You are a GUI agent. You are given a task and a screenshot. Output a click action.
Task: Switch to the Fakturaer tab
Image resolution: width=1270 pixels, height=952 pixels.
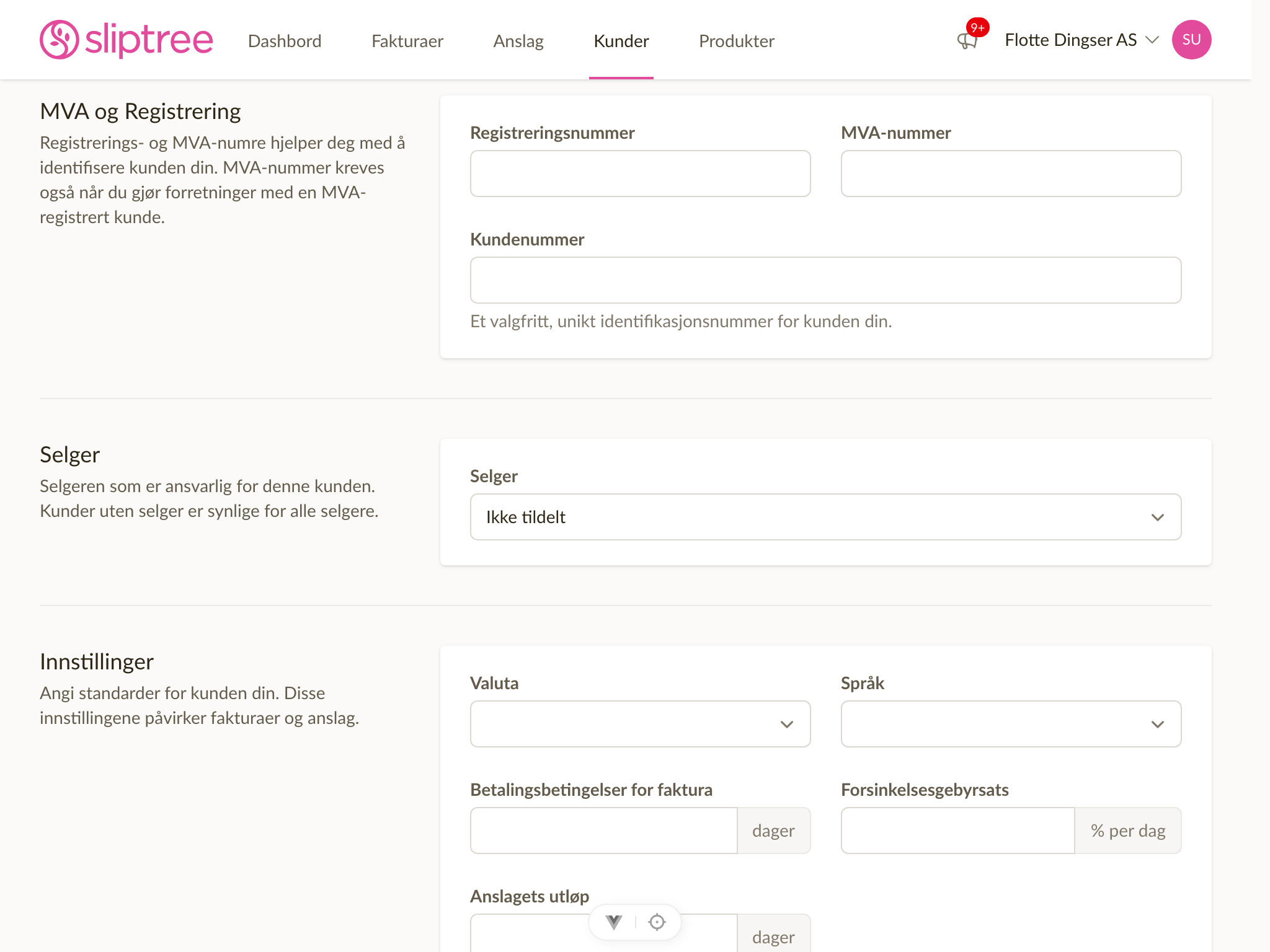(407, 41)
